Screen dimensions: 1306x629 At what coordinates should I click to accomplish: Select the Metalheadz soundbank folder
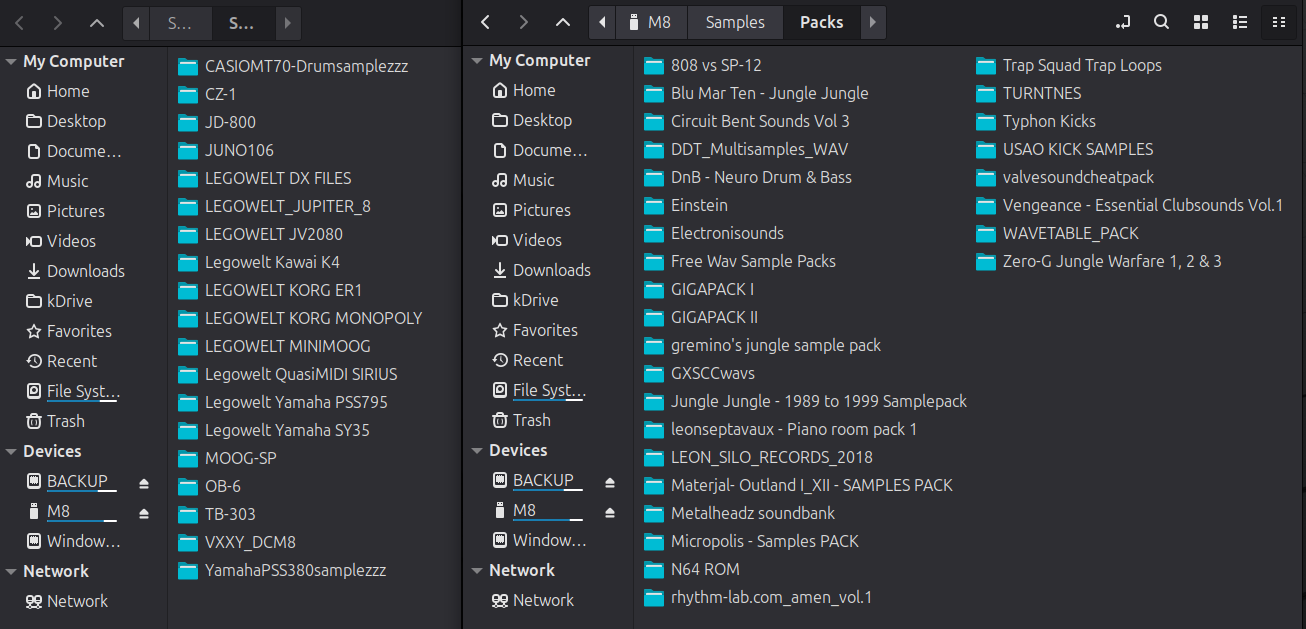pos(753,513)
